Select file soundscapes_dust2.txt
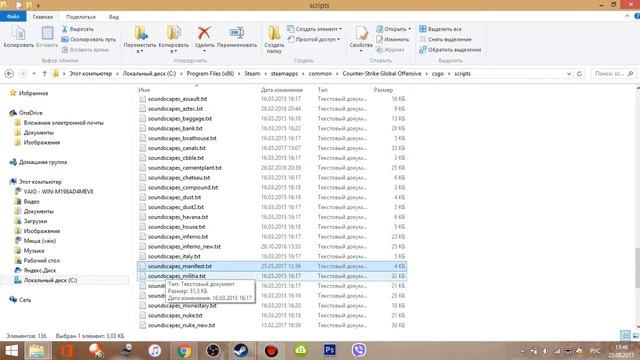Image resolution: width=640 pixels, height=360 pixels. 272,207
